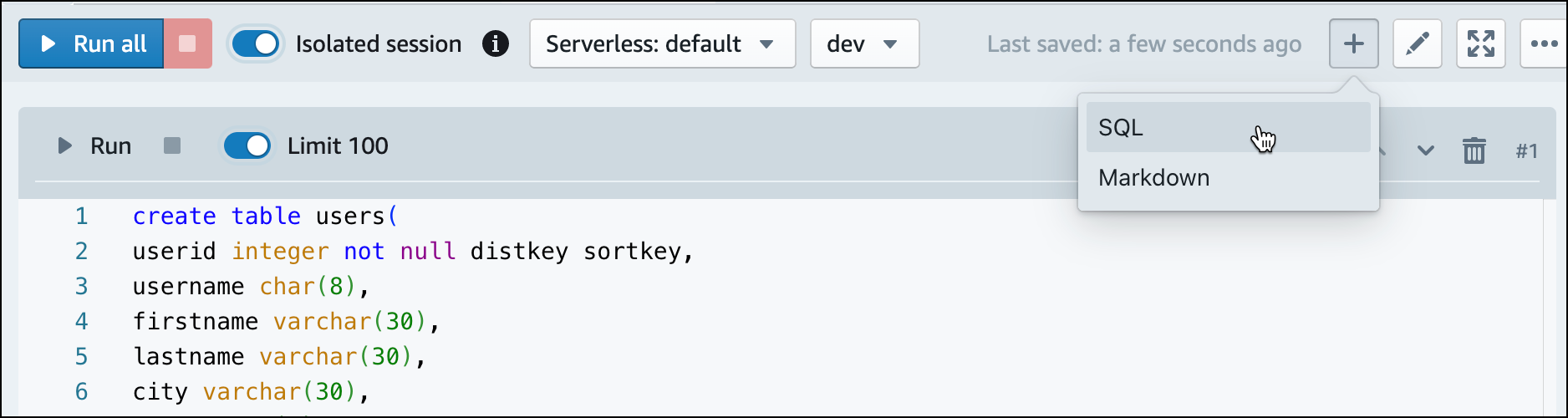Click the pencil edit icon
Screen dimensions: 1568x418
coord(1417,43)
